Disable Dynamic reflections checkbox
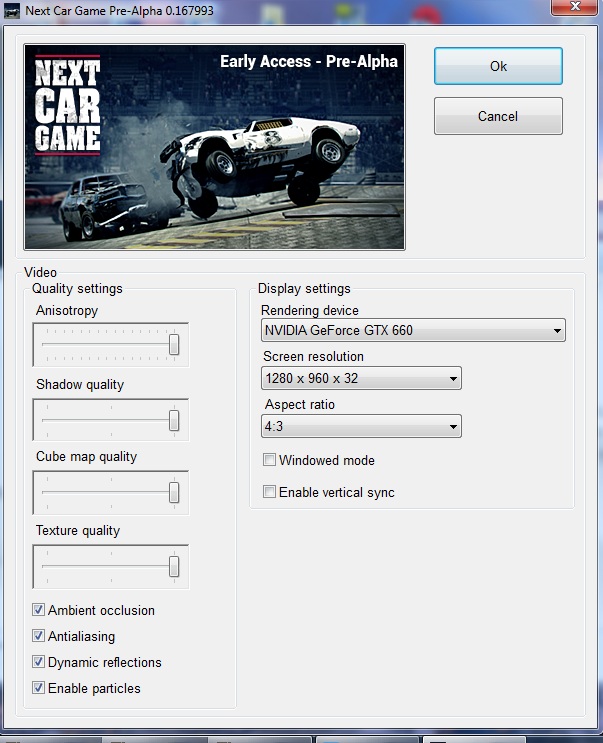The height and width of the screenshot is (743, 603). 38,662
